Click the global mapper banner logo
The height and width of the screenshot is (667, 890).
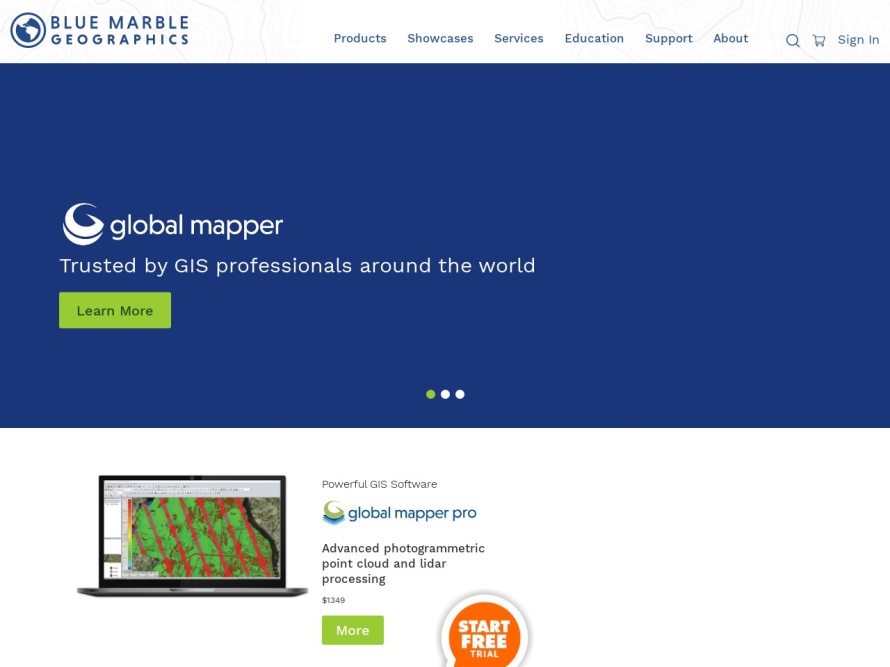click(173, 224)
